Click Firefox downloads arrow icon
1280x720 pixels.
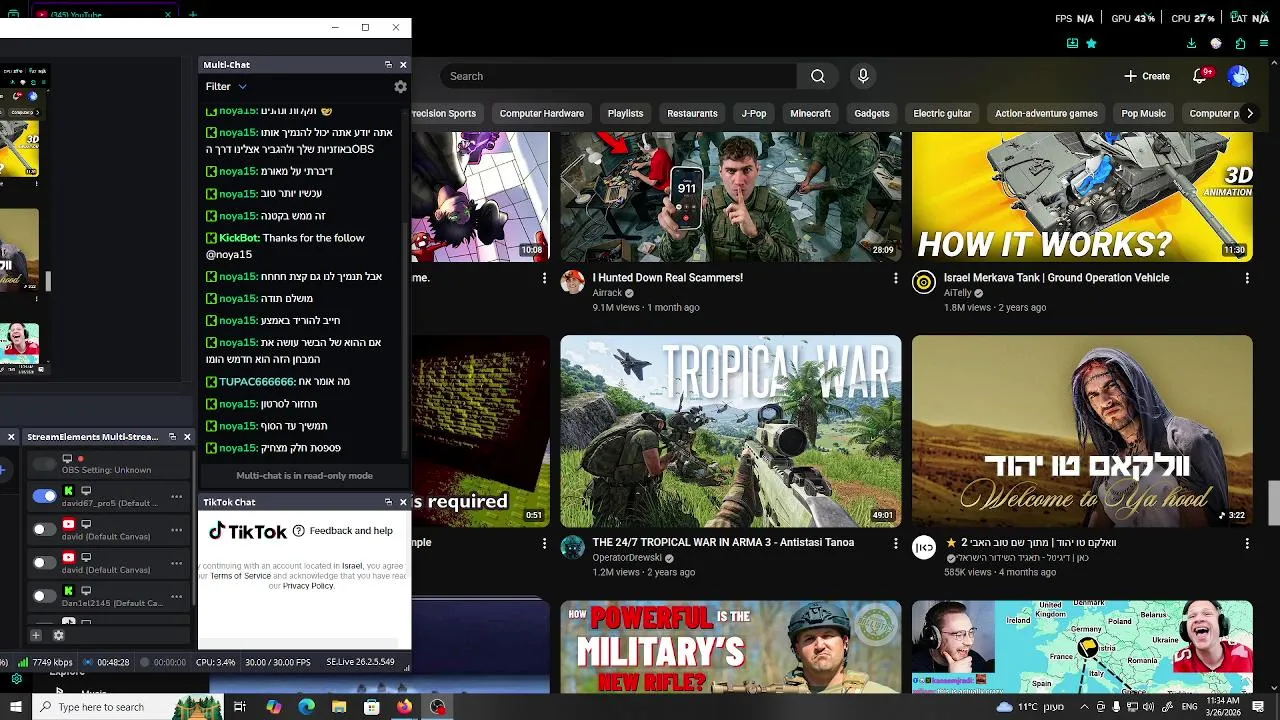1191,44
